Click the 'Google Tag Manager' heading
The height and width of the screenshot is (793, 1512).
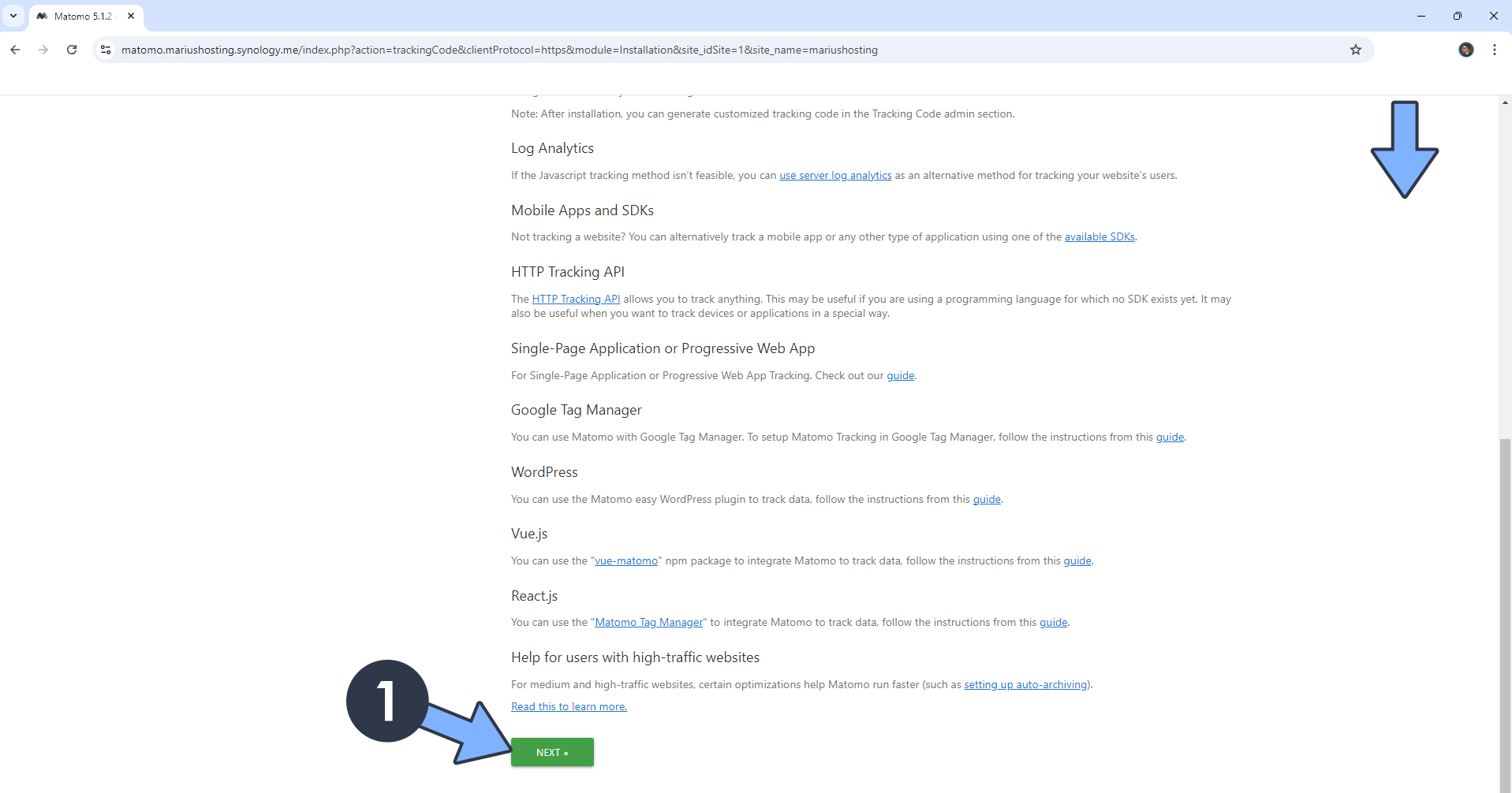point(576,410)
